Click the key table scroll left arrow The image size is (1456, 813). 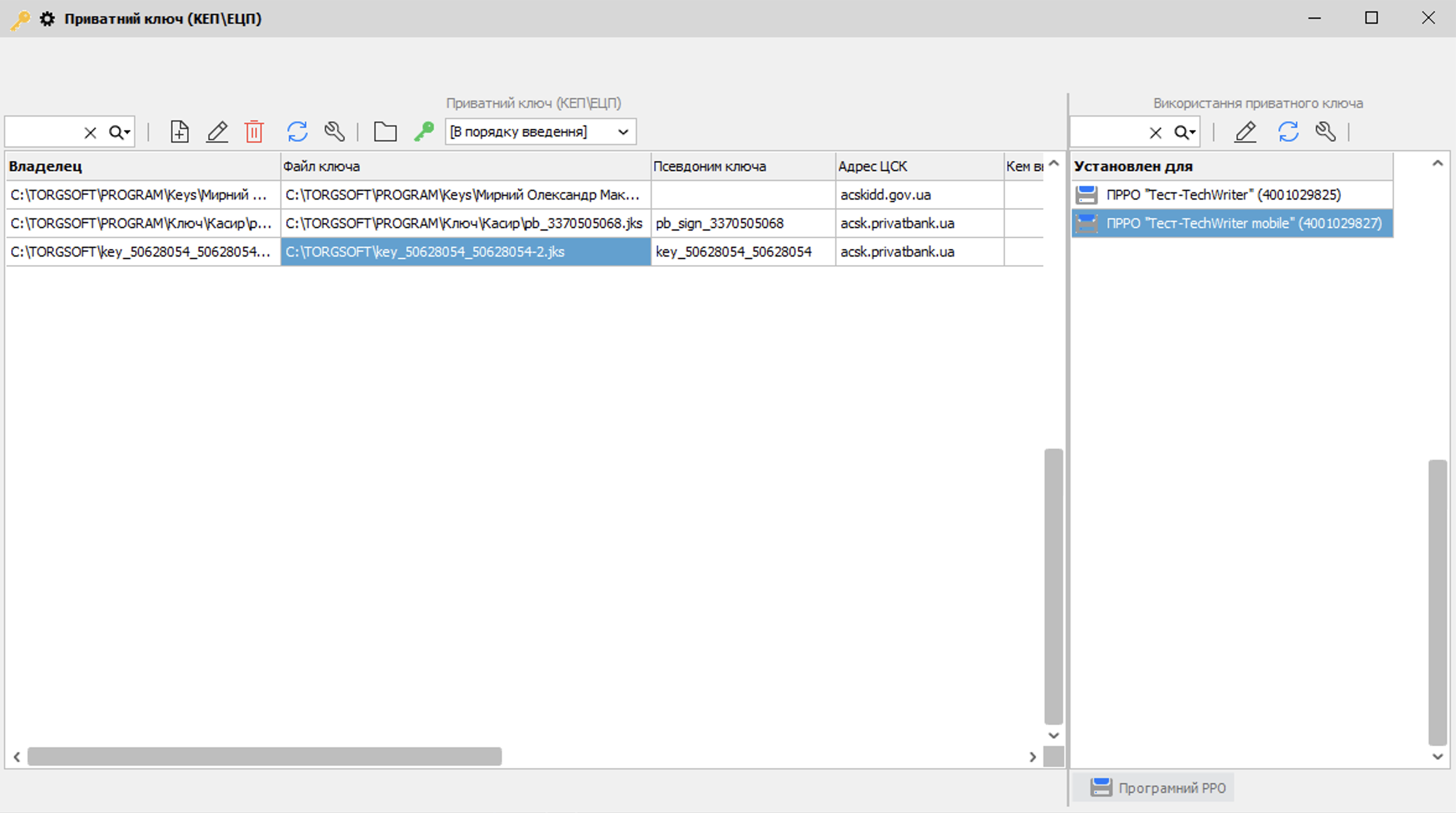point(17,757)
